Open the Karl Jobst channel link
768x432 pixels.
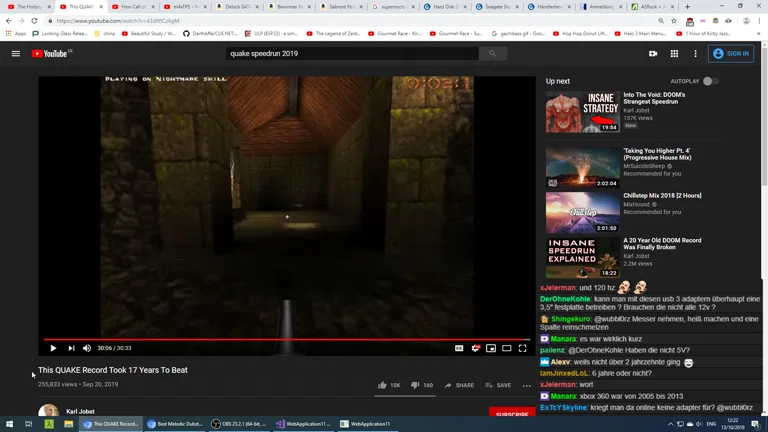(80, 411)
